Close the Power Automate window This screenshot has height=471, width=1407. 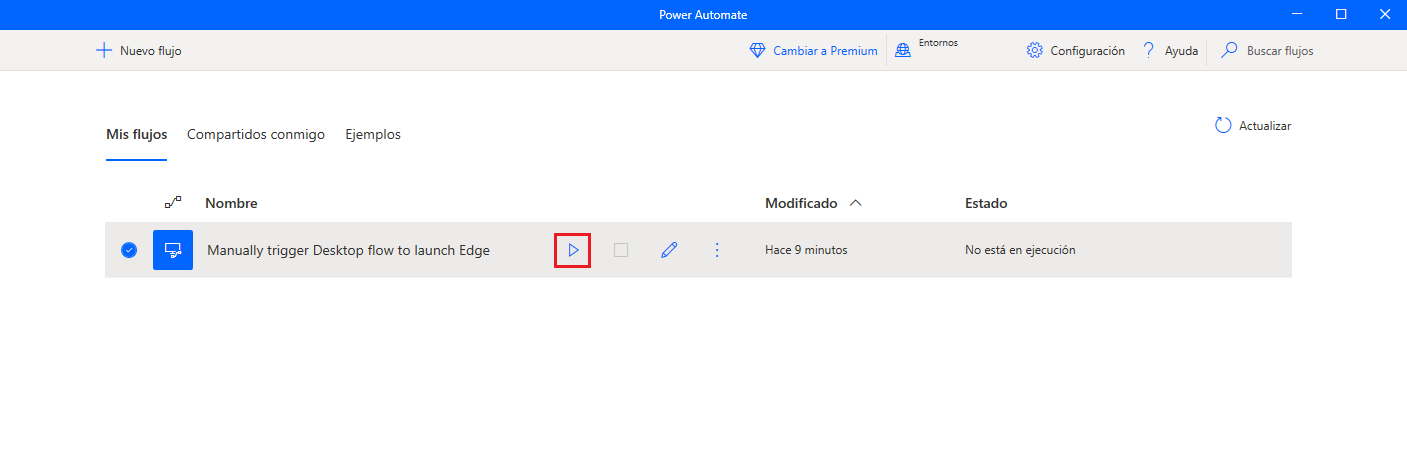coord(1385,14)
